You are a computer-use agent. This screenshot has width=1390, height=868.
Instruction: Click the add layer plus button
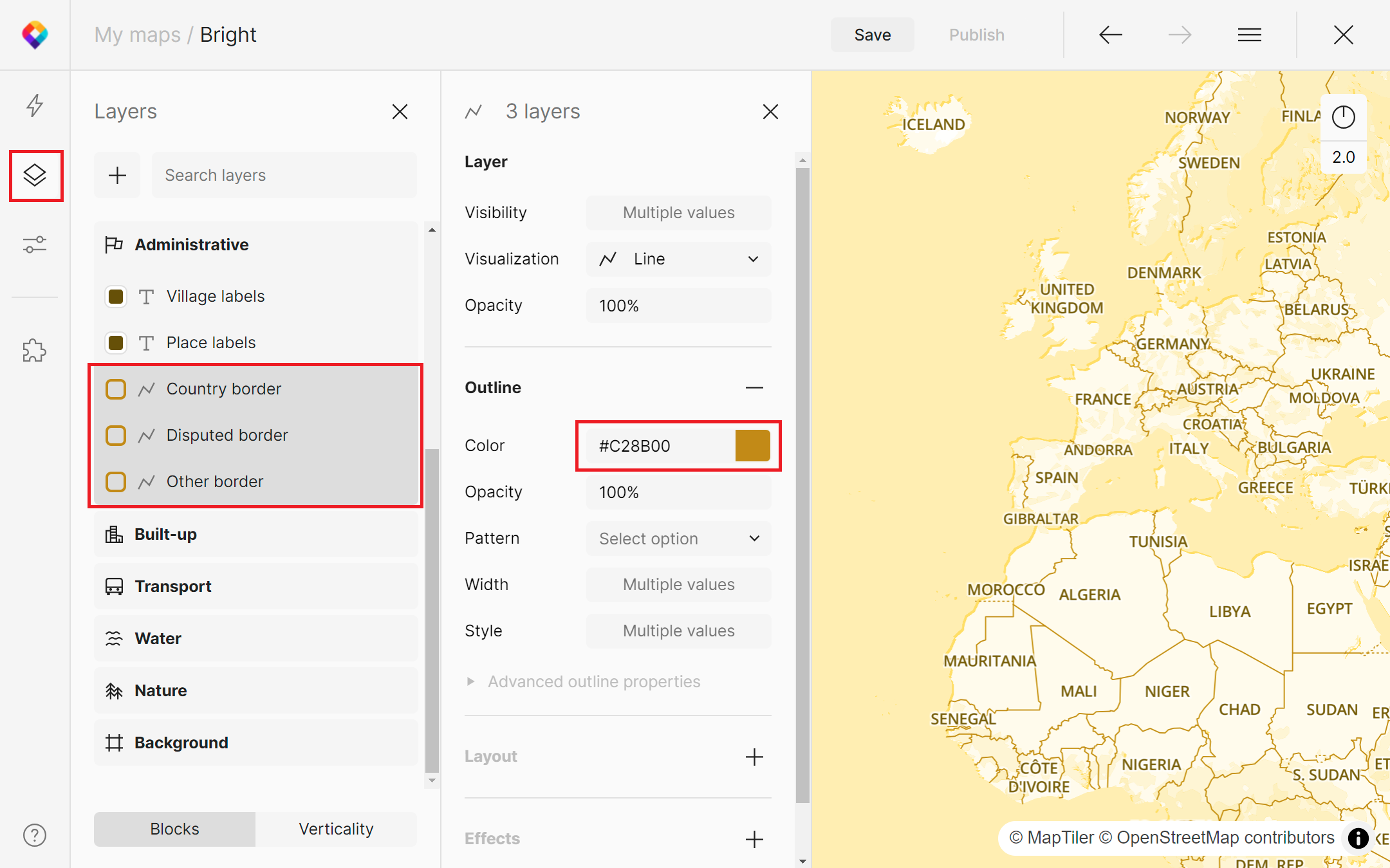117,175
